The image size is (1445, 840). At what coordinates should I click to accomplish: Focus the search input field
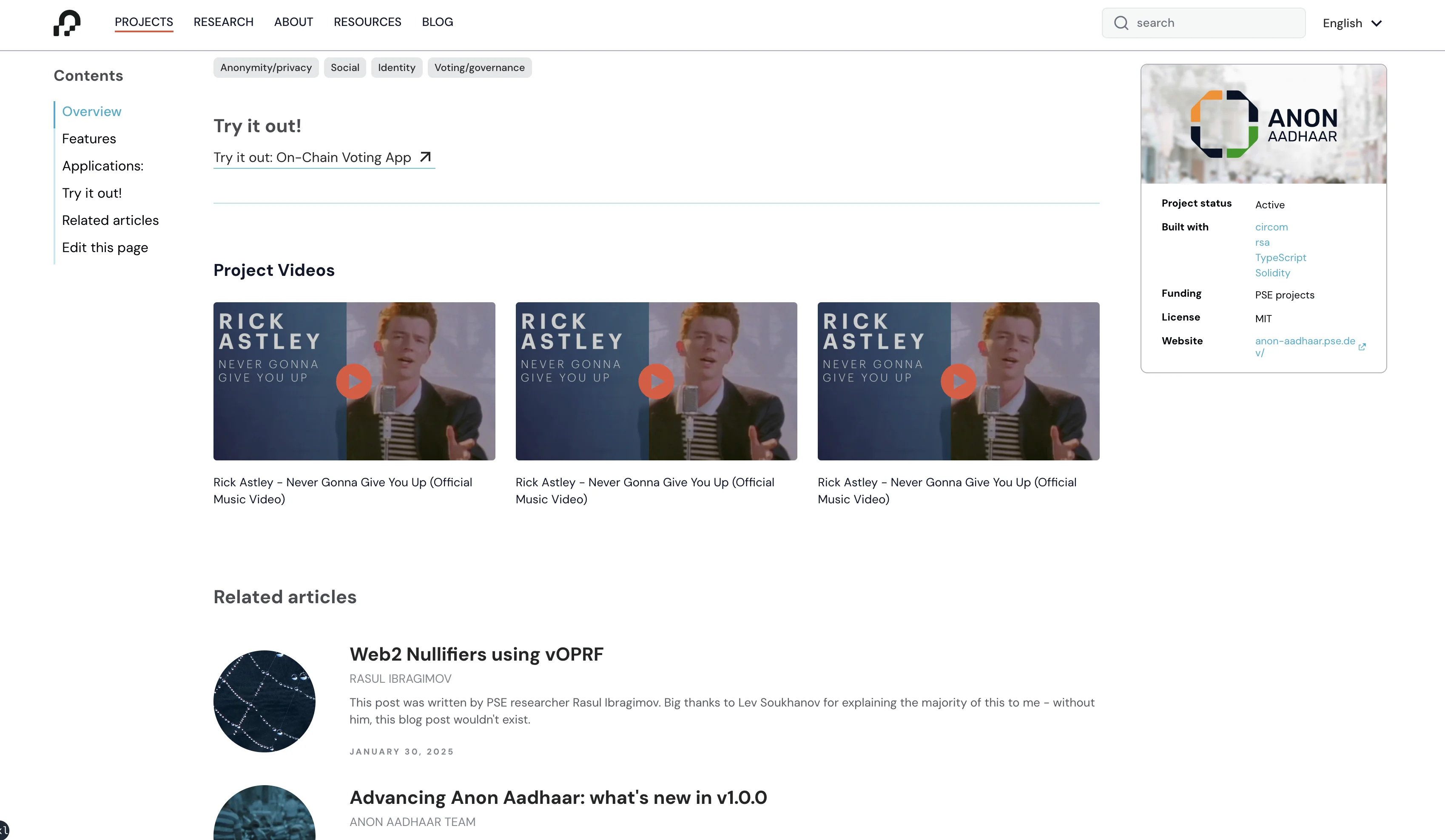tap(1216, 23)
